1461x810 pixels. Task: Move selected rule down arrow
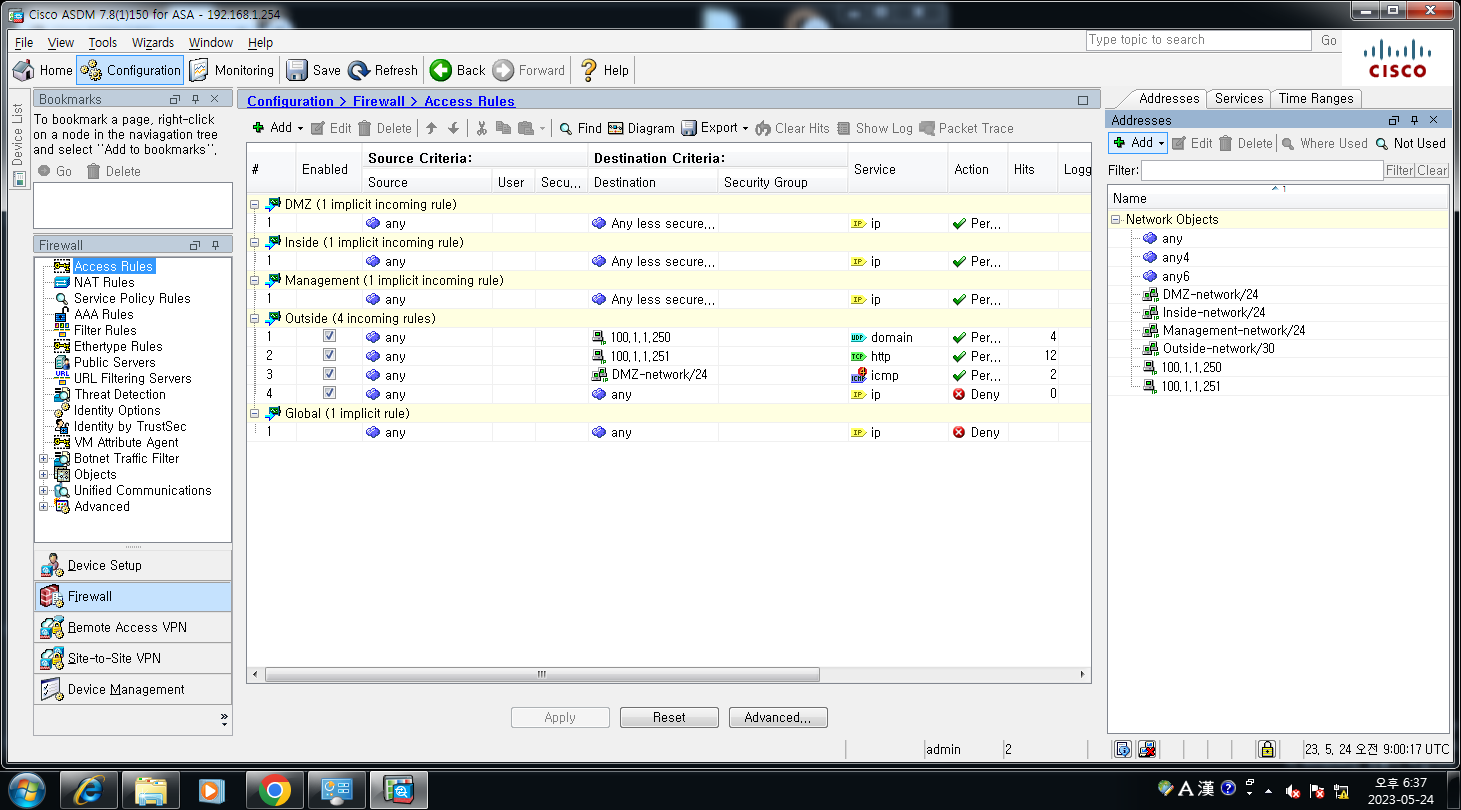453,128
